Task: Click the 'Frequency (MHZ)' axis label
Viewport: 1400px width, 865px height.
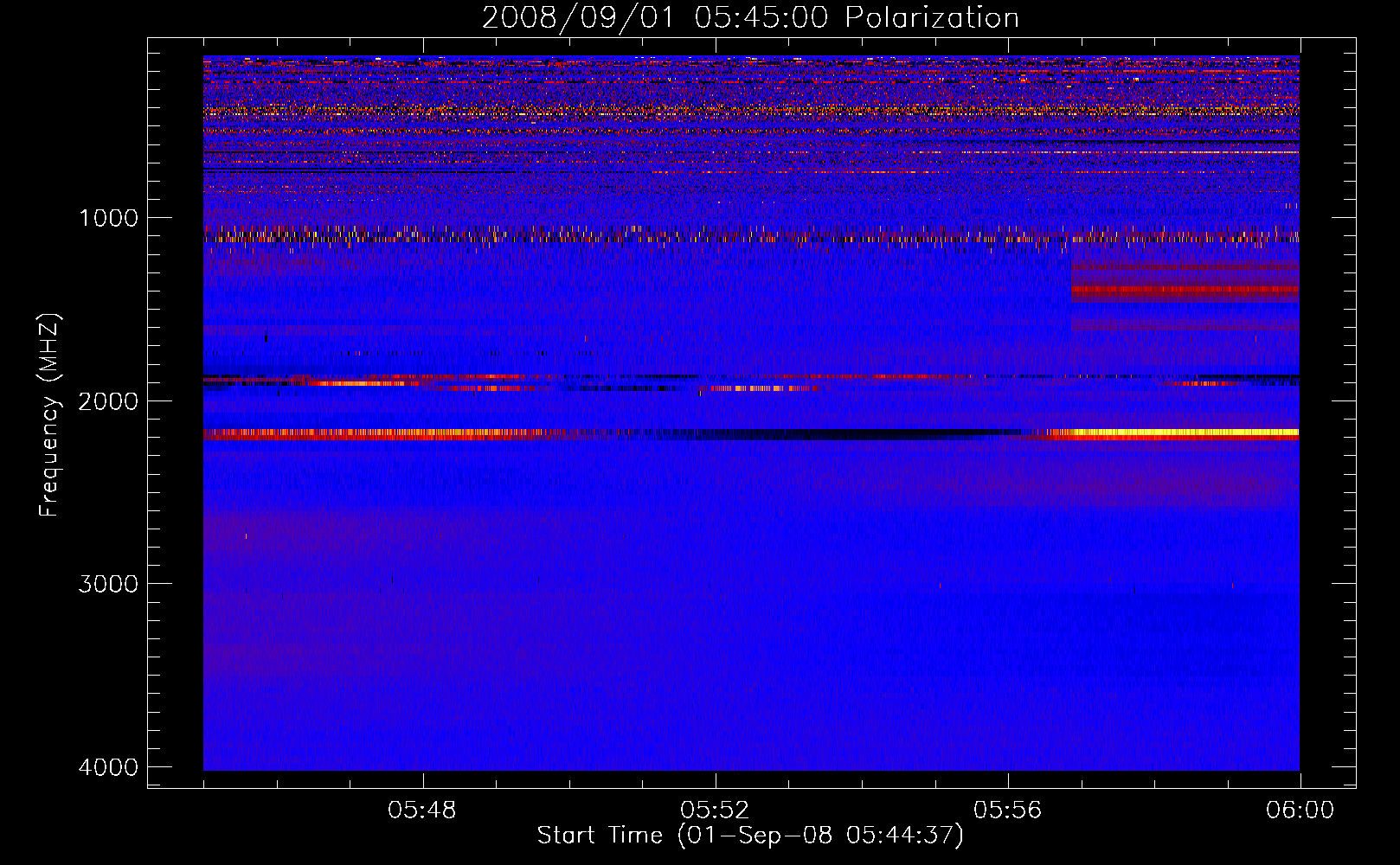Action: (50, 415)
